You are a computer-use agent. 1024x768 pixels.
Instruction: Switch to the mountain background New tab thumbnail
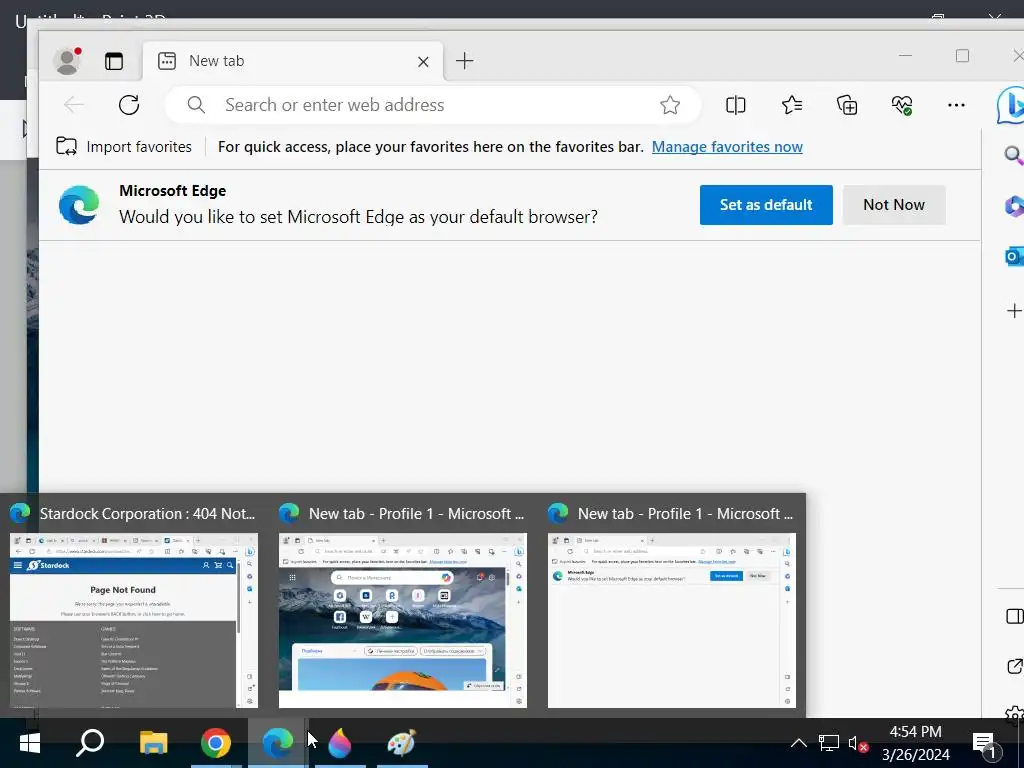click(403, 620)
